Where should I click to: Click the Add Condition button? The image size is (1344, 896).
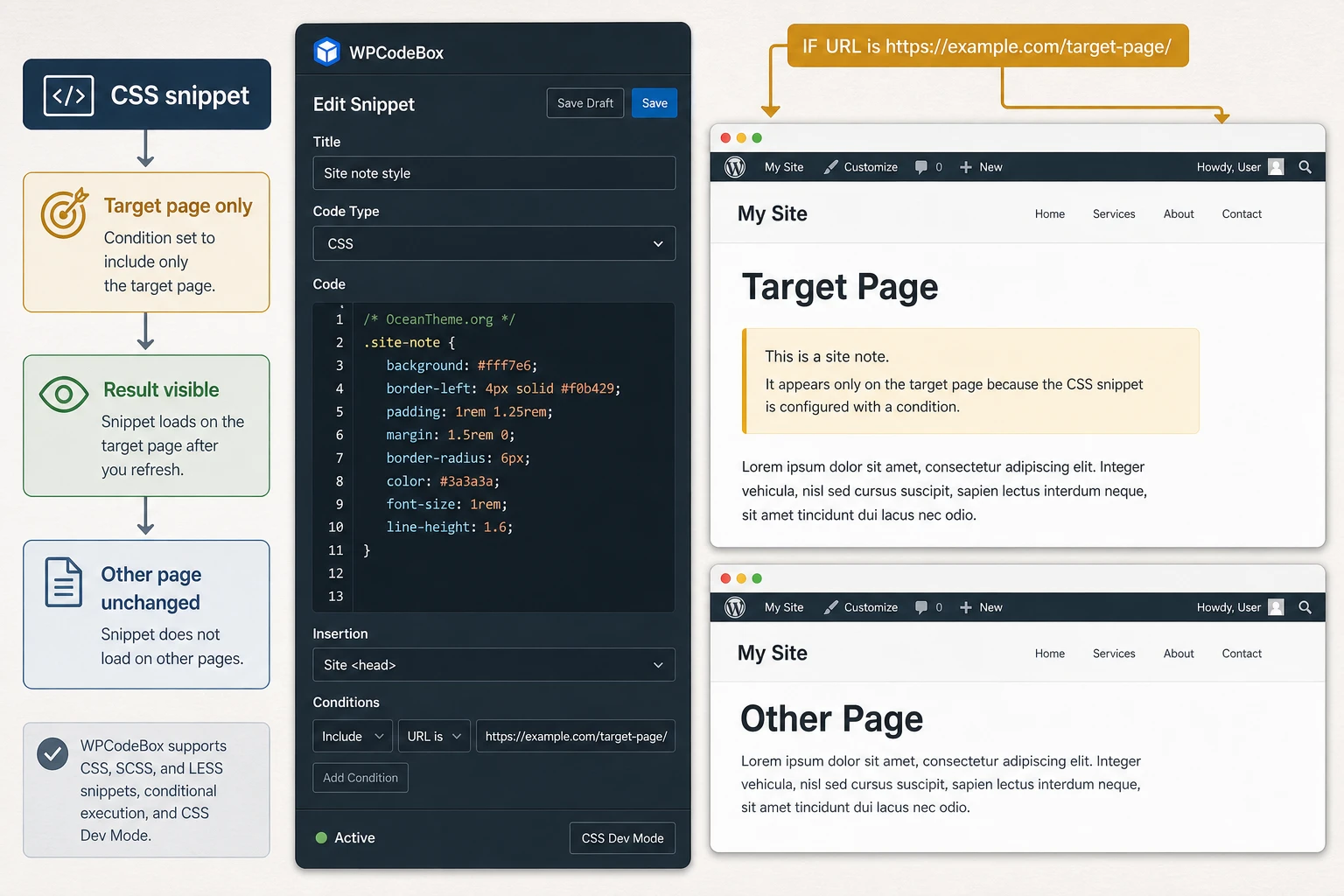point(360,778)
